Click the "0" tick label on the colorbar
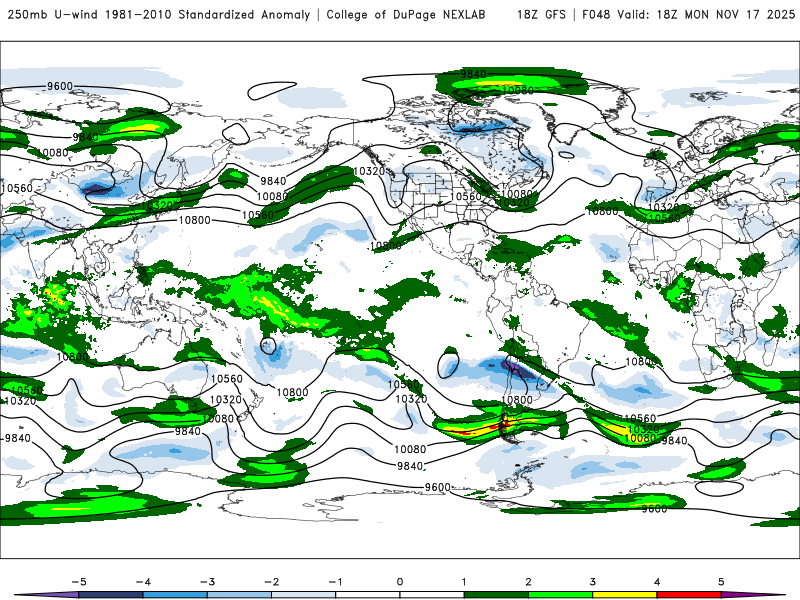Viewport: 800px width, 600px height. click(x=400, y=582)
